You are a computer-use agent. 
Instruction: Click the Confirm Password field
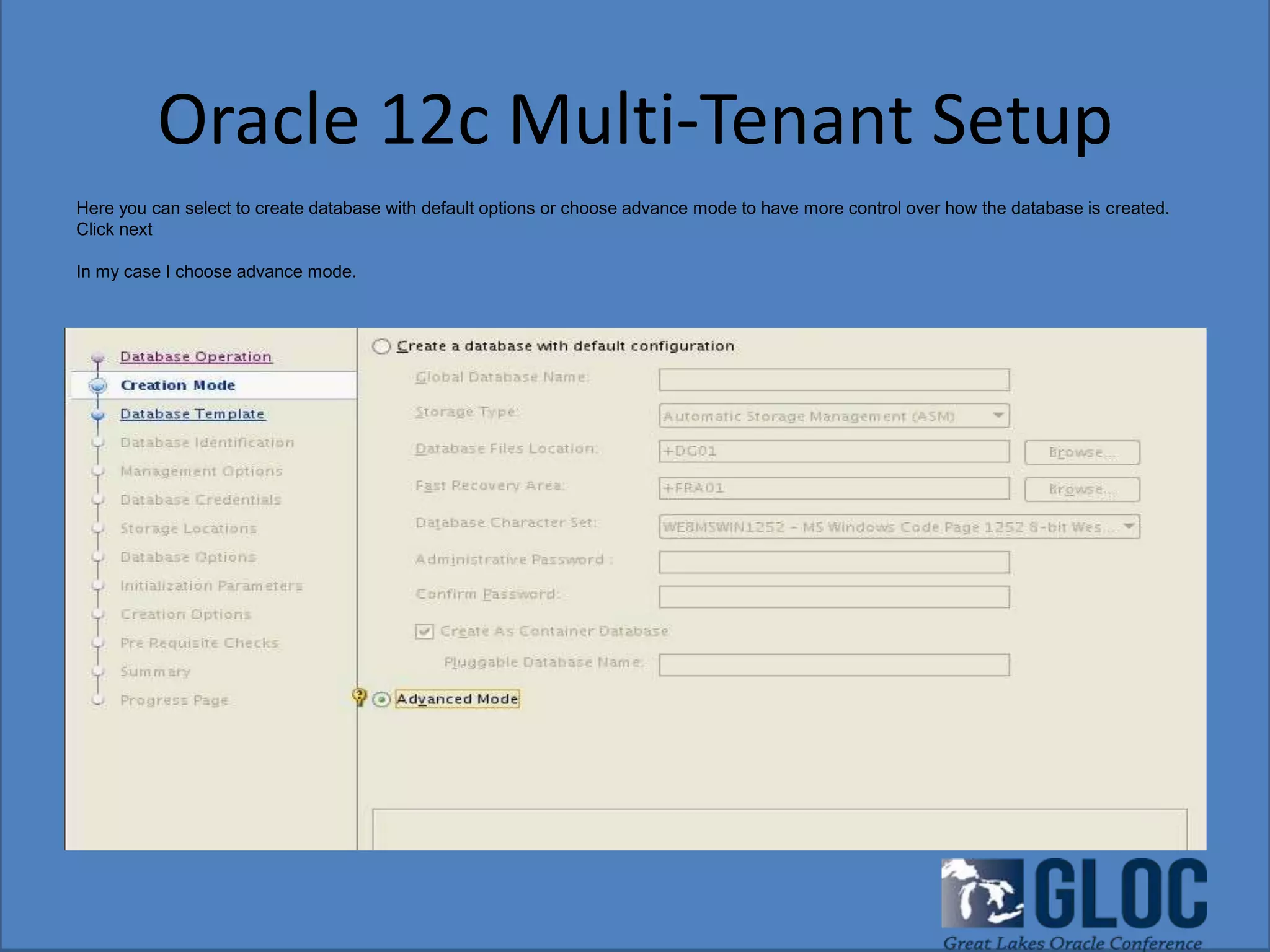(834, 597)
